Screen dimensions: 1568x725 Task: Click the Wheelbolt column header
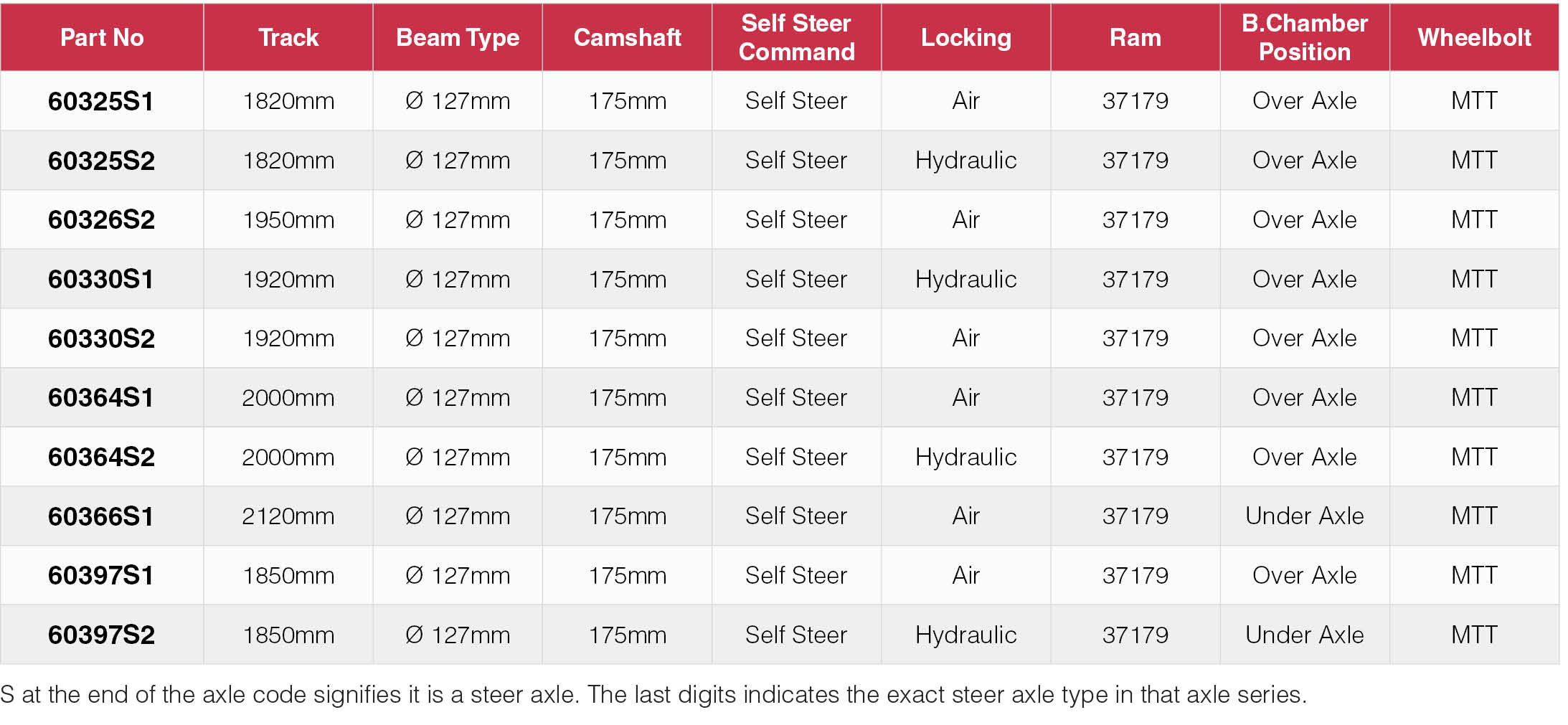coord(1474,37)
